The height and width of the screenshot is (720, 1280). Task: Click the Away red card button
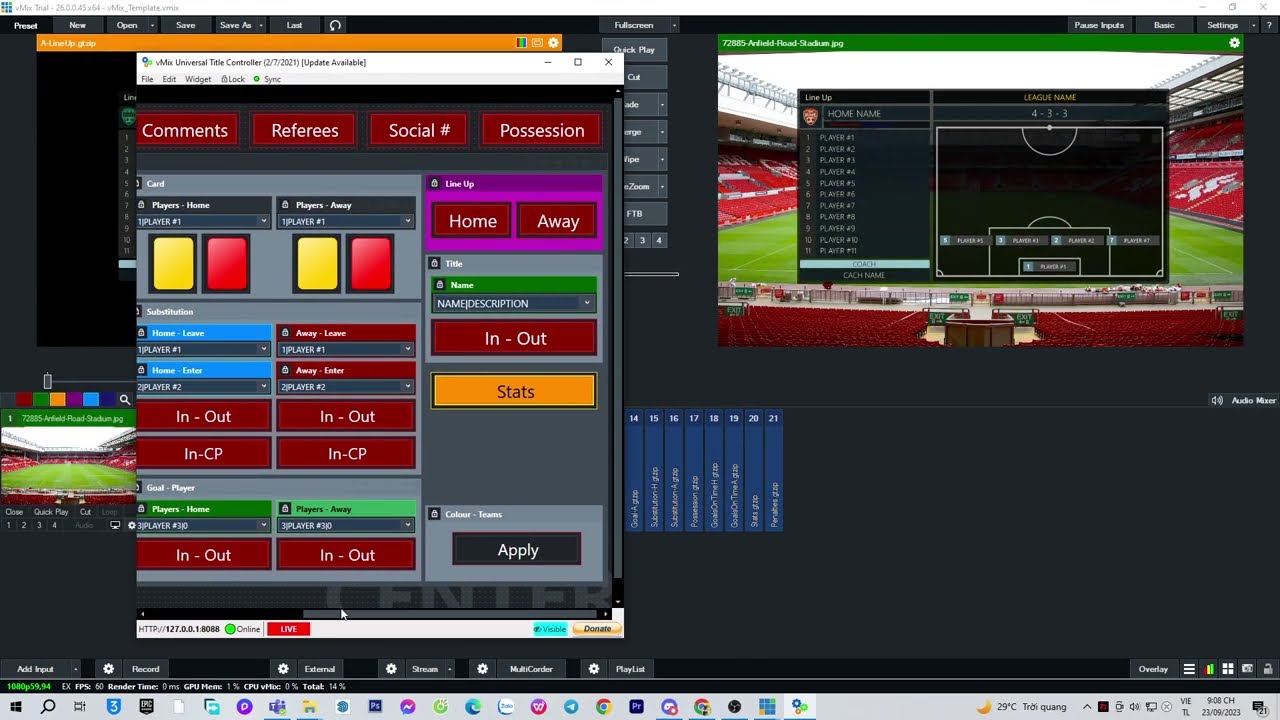(371, 264)
